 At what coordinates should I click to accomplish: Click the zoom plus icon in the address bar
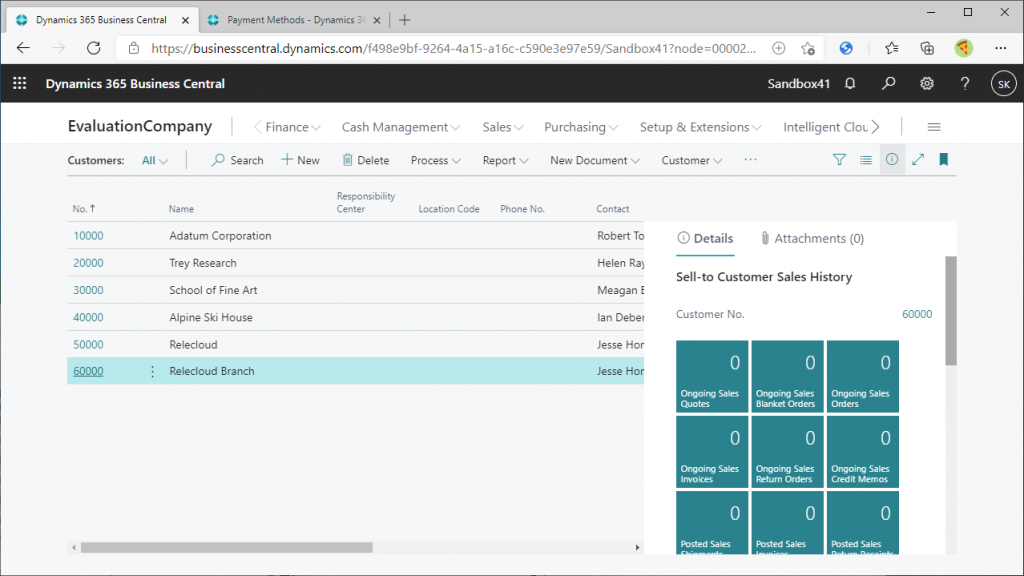tap(778, 48)
